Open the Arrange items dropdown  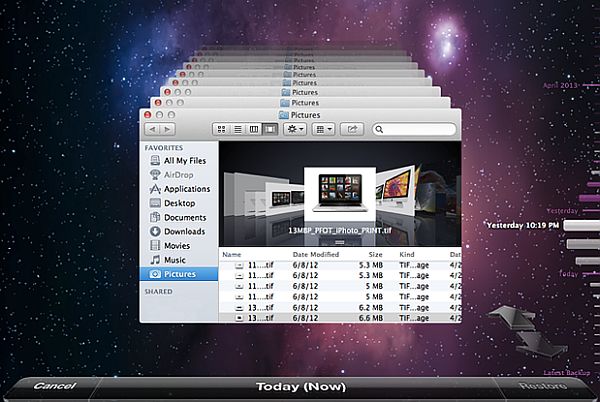tap(323, 129)
